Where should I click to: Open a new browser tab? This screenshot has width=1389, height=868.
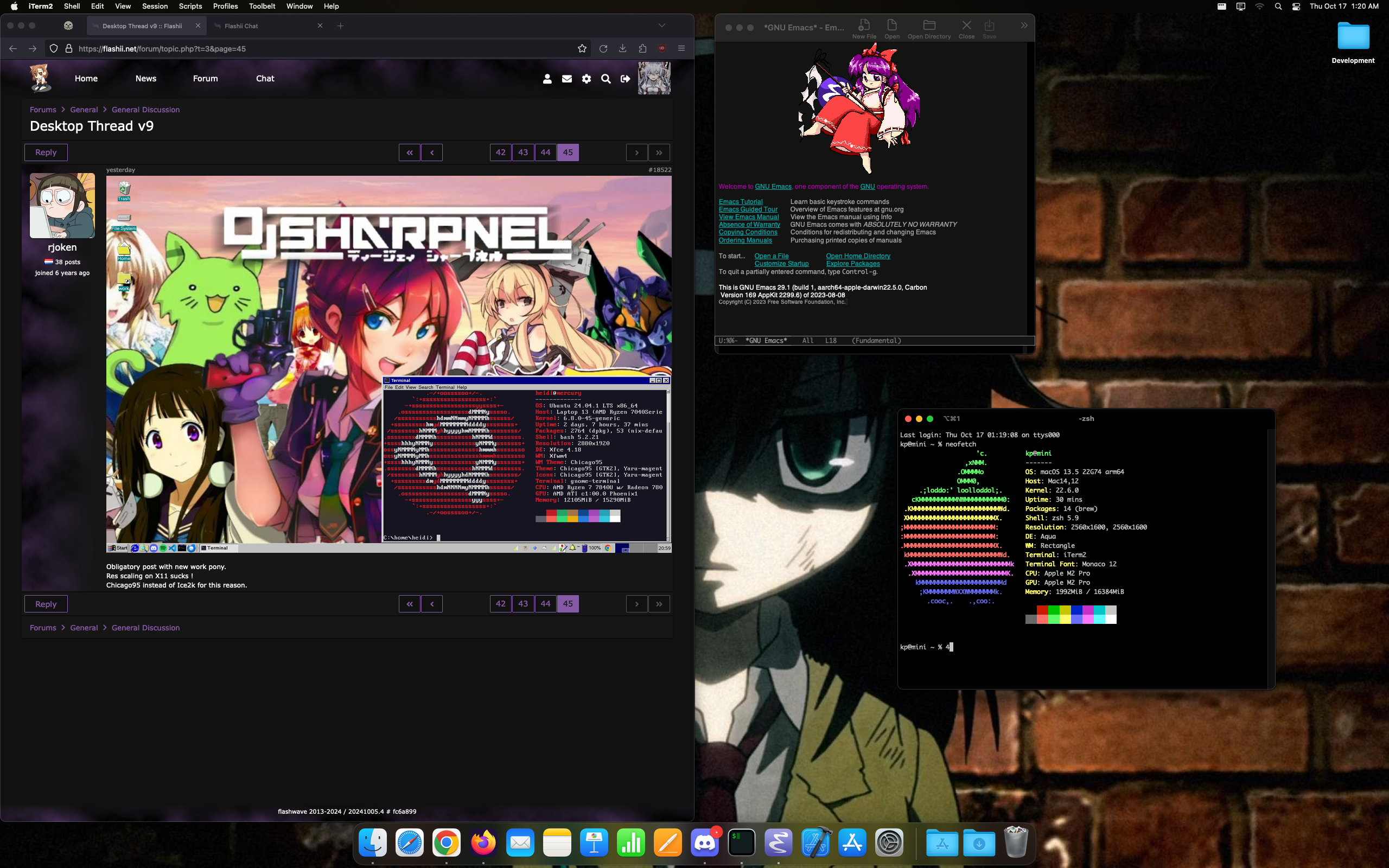point(340,26)
